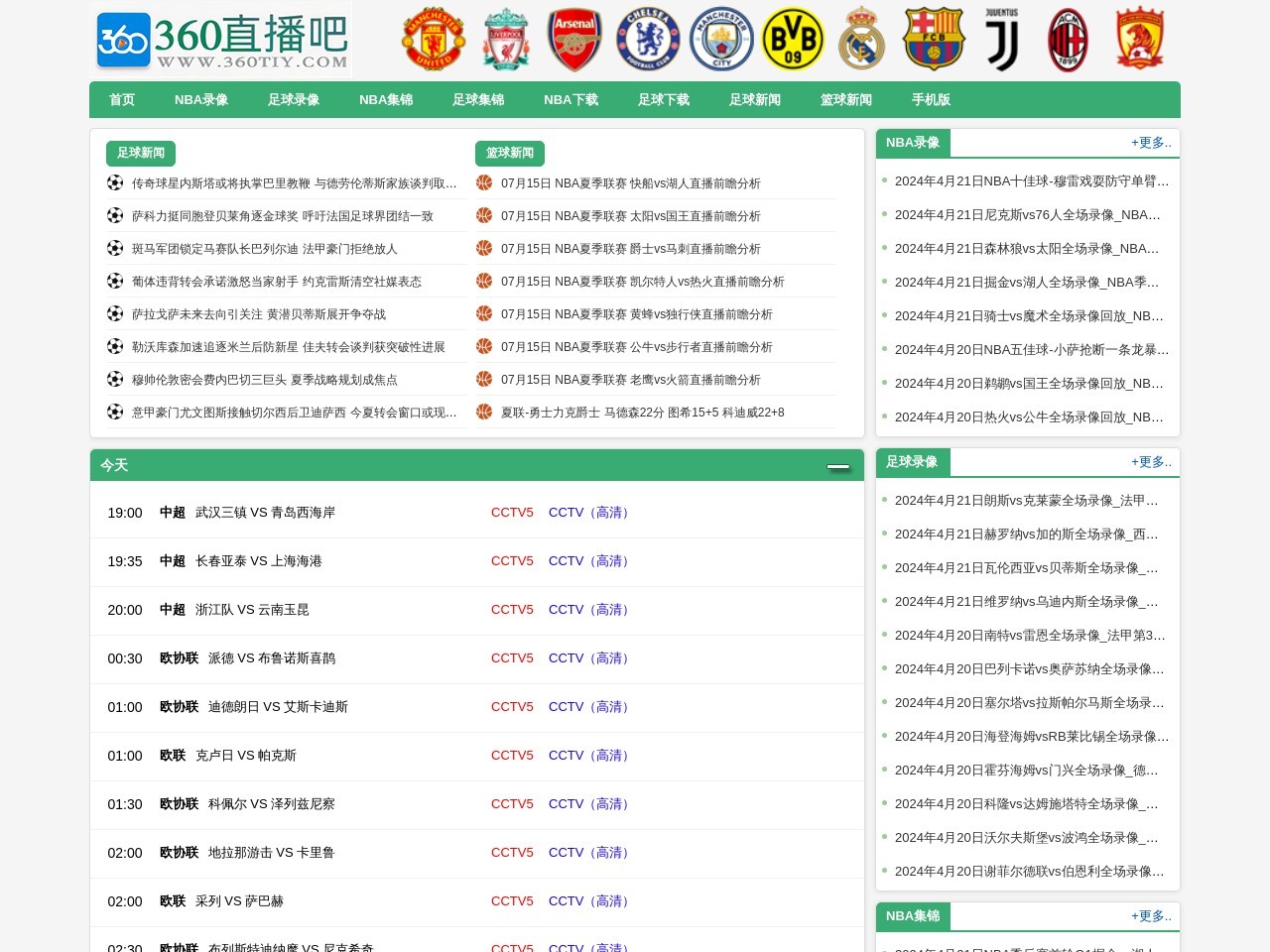
Task: Select 手机版 in the navigation bar
Action: [x=931, y=100]
